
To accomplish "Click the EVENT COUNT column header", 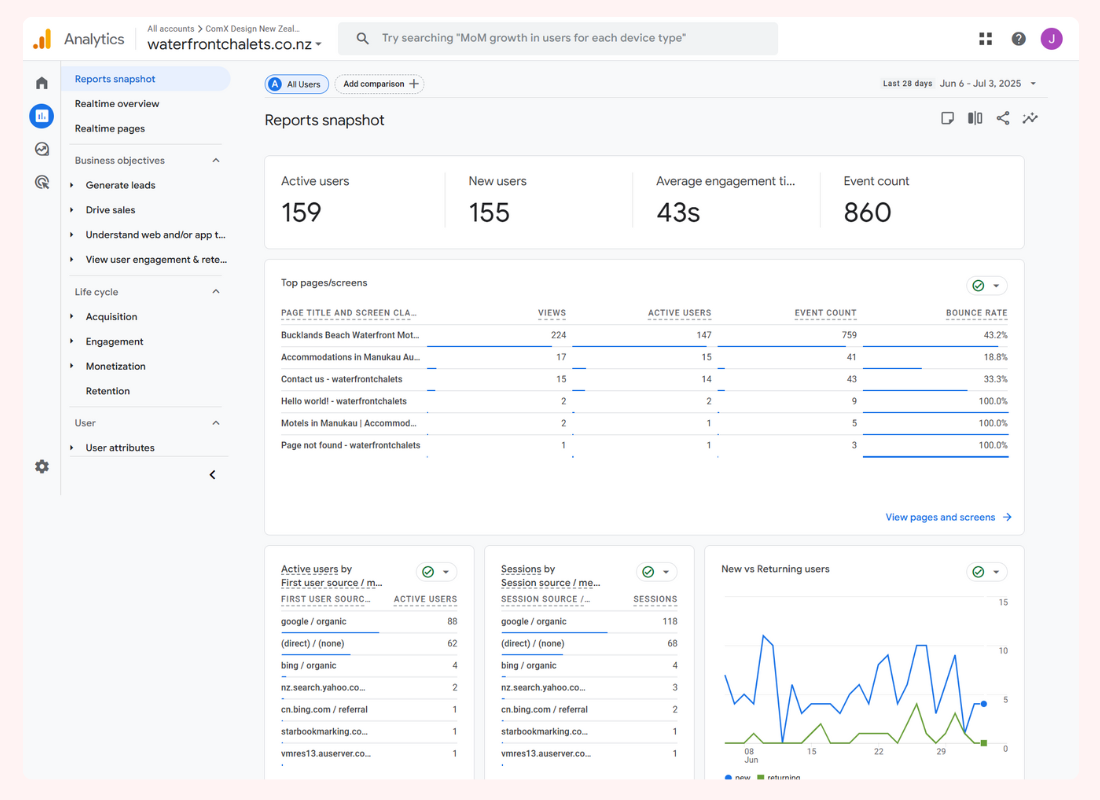I will coord(825,313).
